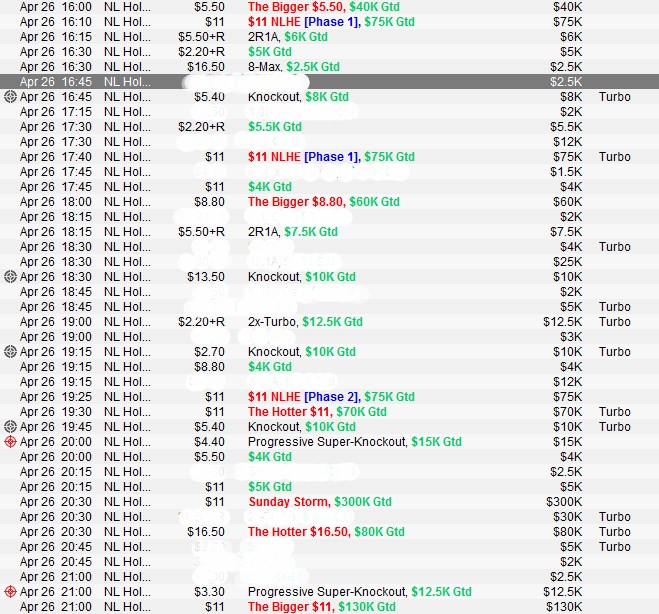Select the 20:15 $5K Gtd $11 tournament
This screenshot has width=659, height=614.
click(x=269, y=487)
